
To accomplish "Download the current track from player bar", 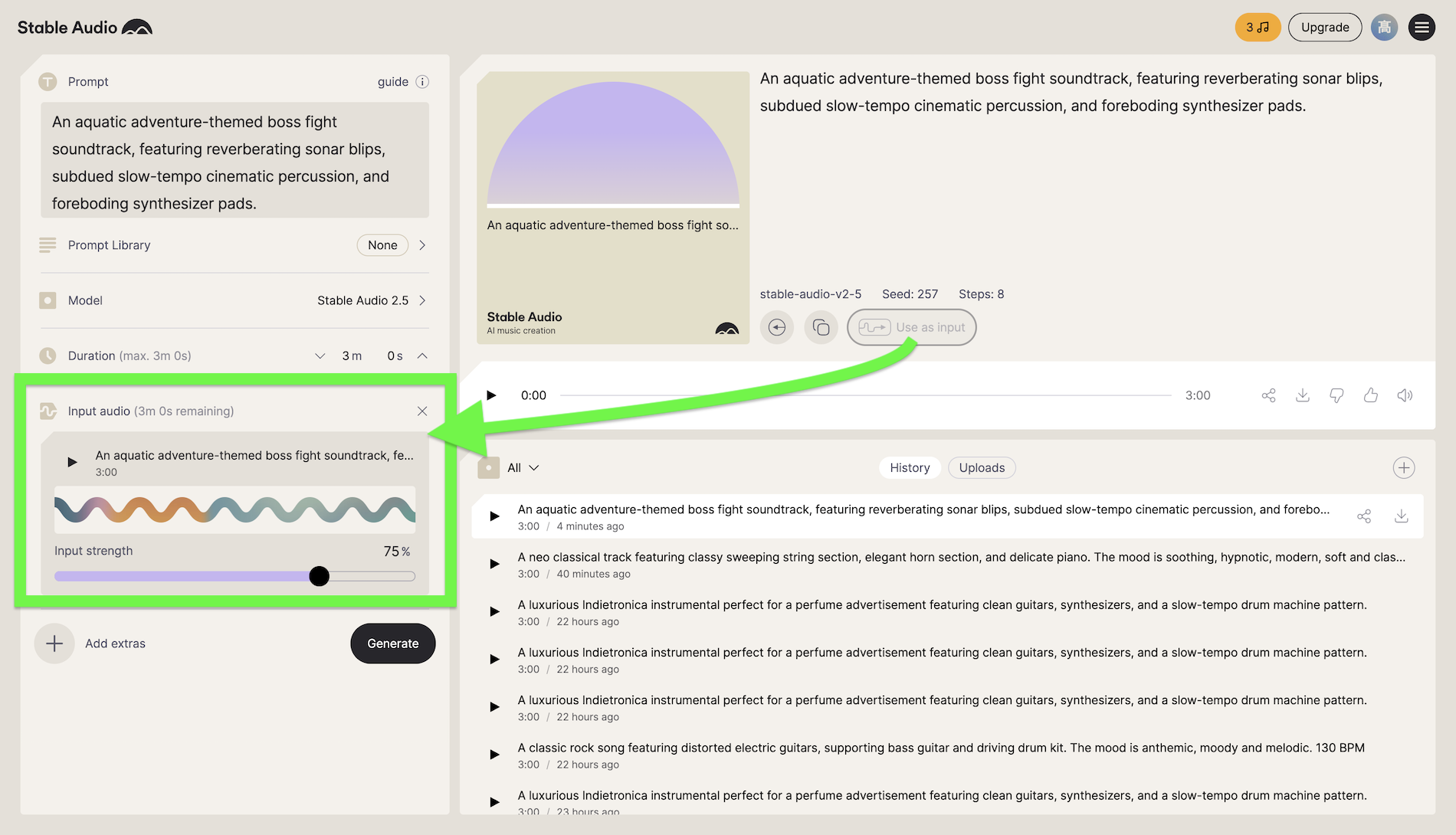I will [x=1302, y=395].
